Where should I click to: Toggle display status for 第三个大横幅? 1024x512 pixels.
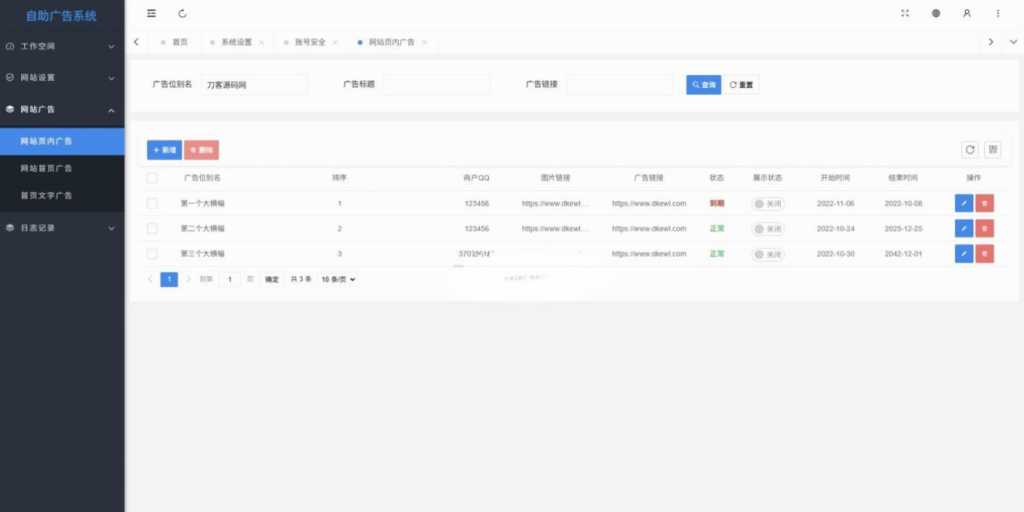(x=768, y=254)
